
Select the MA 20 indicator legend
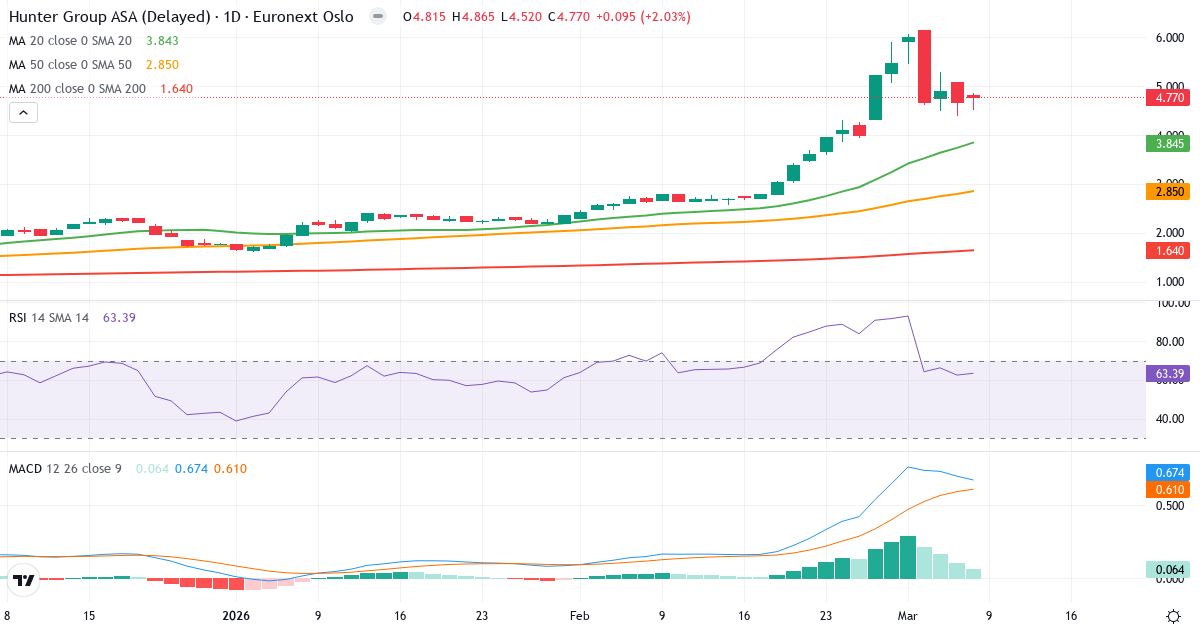point(70,41)
